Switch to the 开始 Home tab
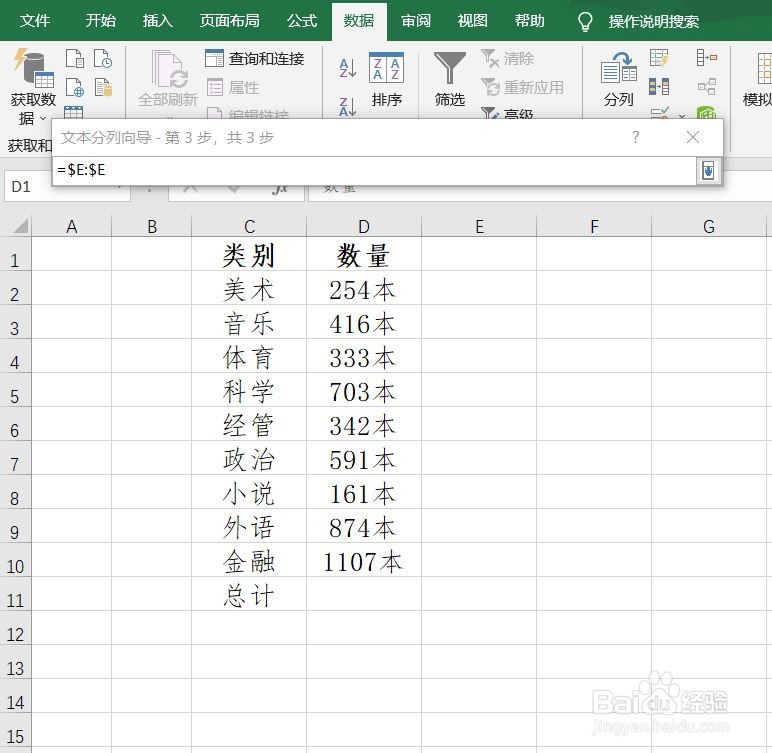The width and height of the screenshot is (772, 753). (100, 21)
